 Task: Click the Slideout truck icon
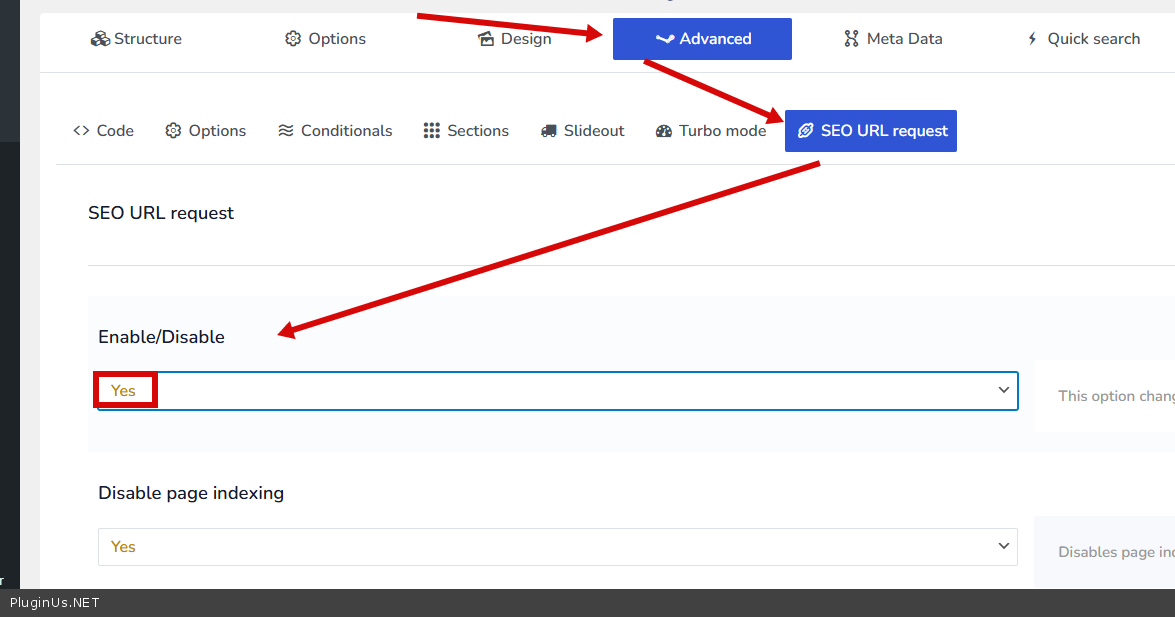coord(549,131)
